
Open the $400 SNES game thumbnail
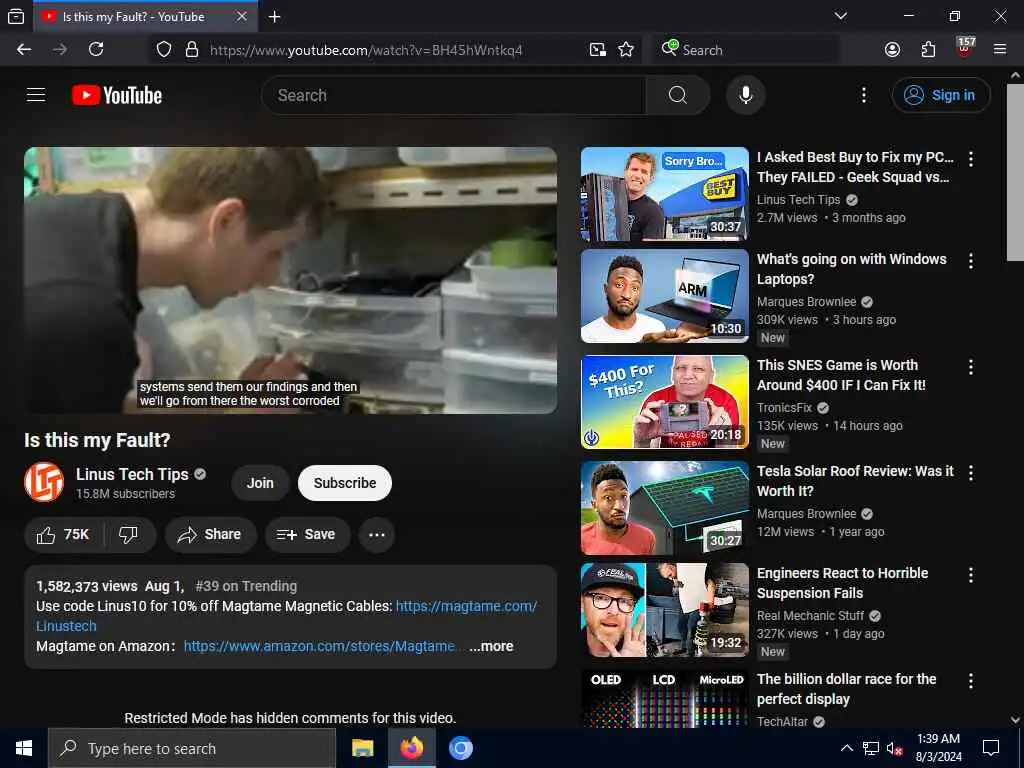[x=665, y=402]
